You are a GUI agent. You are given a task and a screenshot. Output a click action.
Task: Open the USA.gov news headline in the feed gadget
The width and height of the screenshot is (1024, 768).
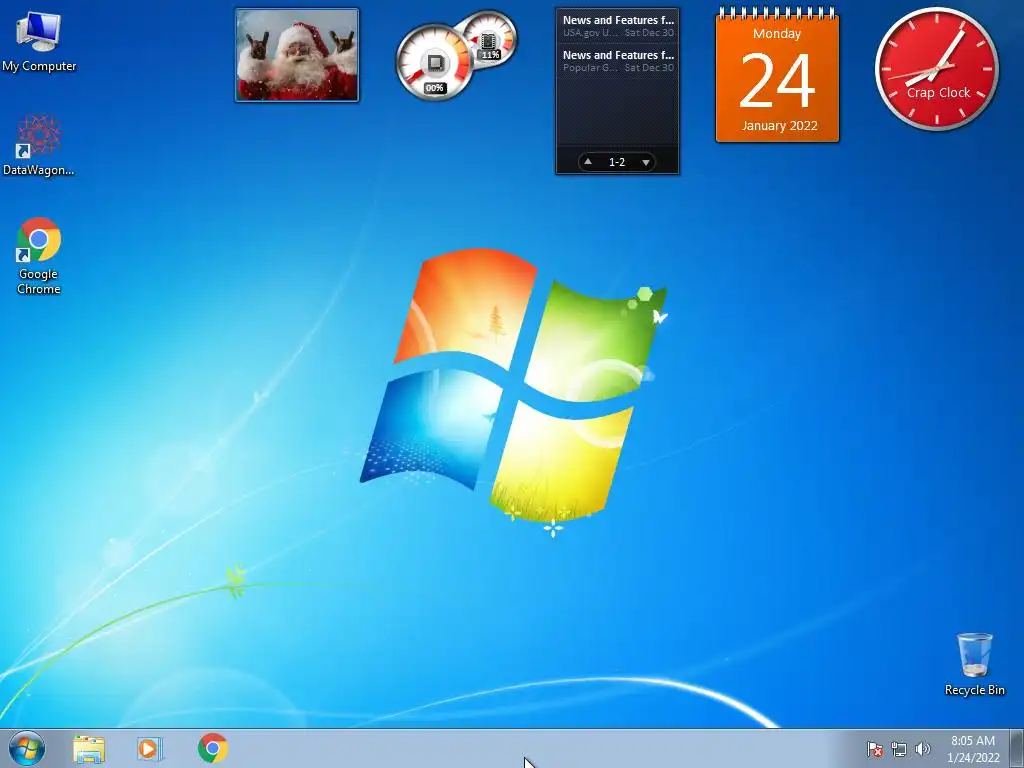(x=618, y=26)
